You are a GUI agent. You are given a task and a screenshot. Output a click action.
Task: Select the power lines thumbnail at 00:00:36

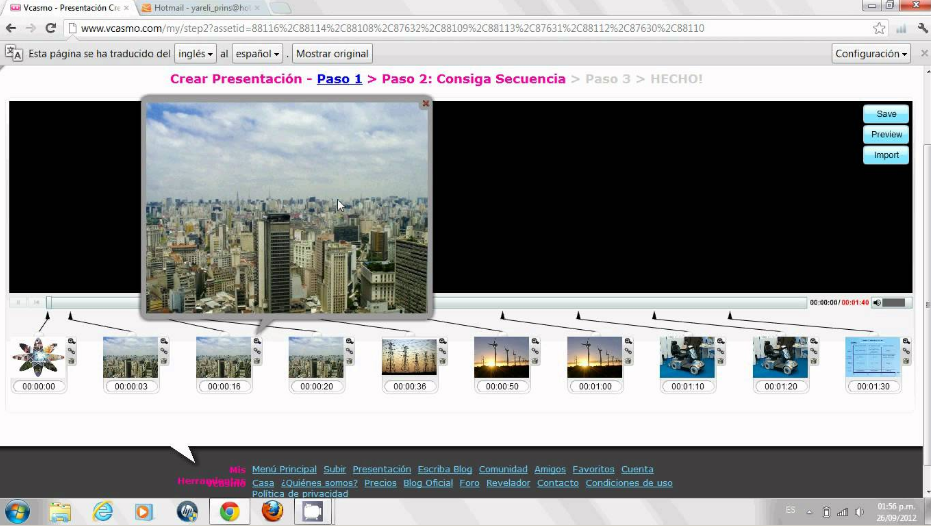click(409, 357)
